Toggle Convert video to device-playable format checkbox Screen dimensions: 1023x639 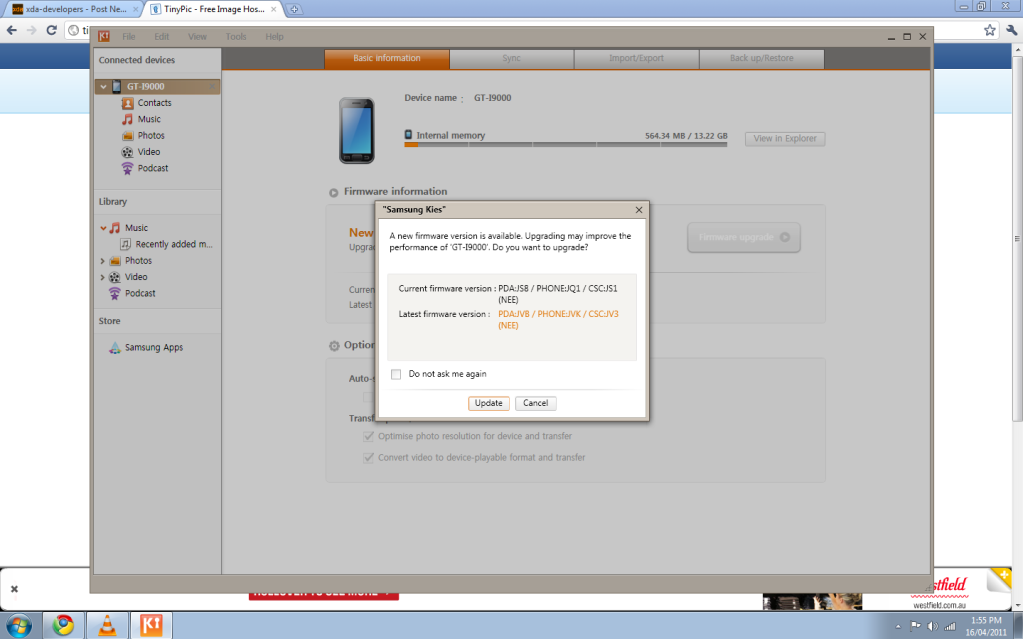point(369,458)
